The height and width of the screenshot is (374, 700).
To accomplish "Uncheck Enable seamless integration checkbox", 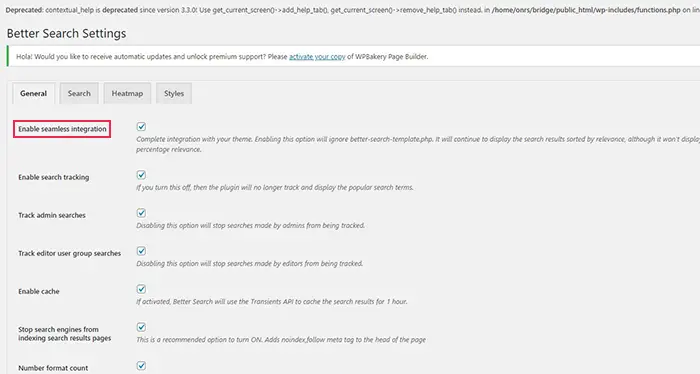I will 141,127.
